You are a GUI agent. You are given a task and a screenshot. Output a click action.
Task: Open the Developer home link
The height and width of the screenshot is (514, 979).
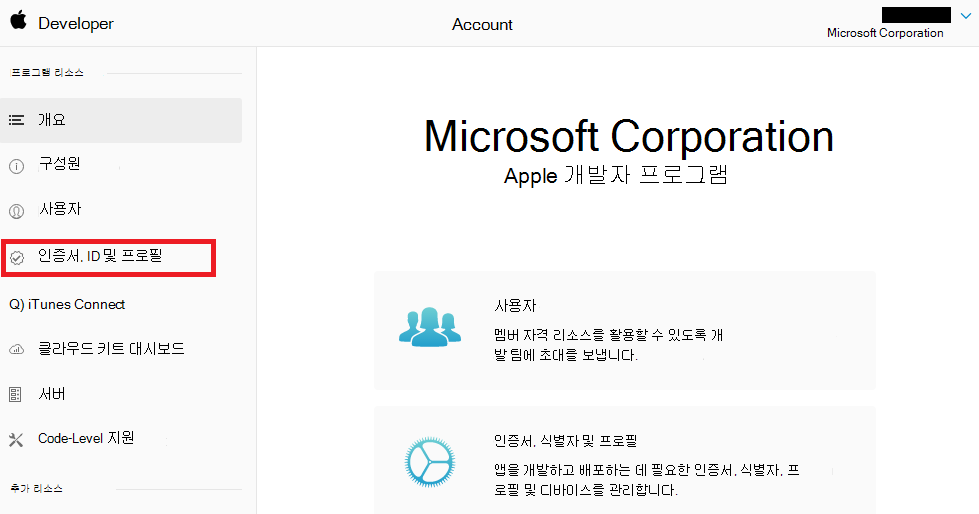(x=76, y=24)
